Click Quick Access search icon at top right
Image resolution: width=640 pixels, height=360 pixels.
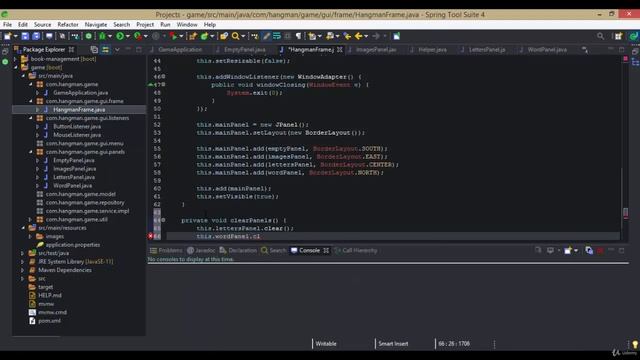tap(600, 36)
